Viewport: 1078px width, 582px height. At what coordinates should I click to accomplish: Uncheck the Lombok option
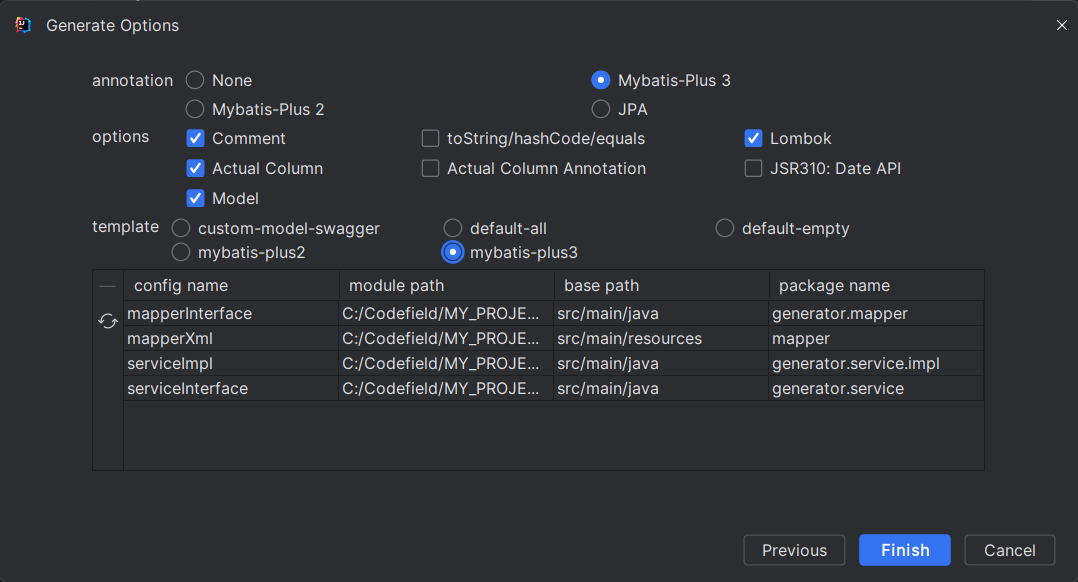754,139
